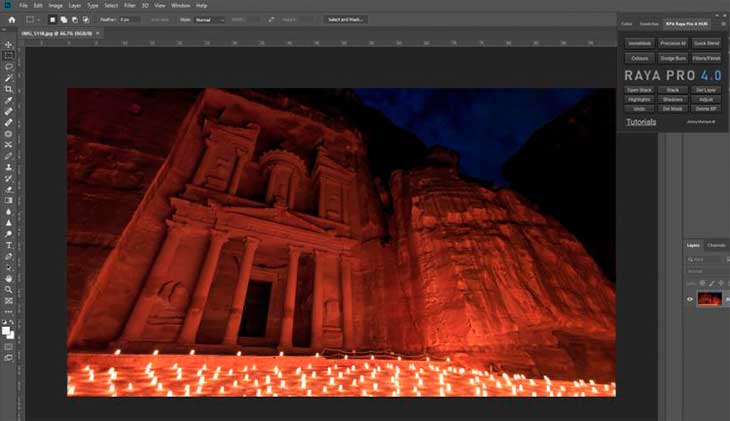This screenshot has height=421, width=730.
Task: Select the Zoom tool
Action: (8, 290)
